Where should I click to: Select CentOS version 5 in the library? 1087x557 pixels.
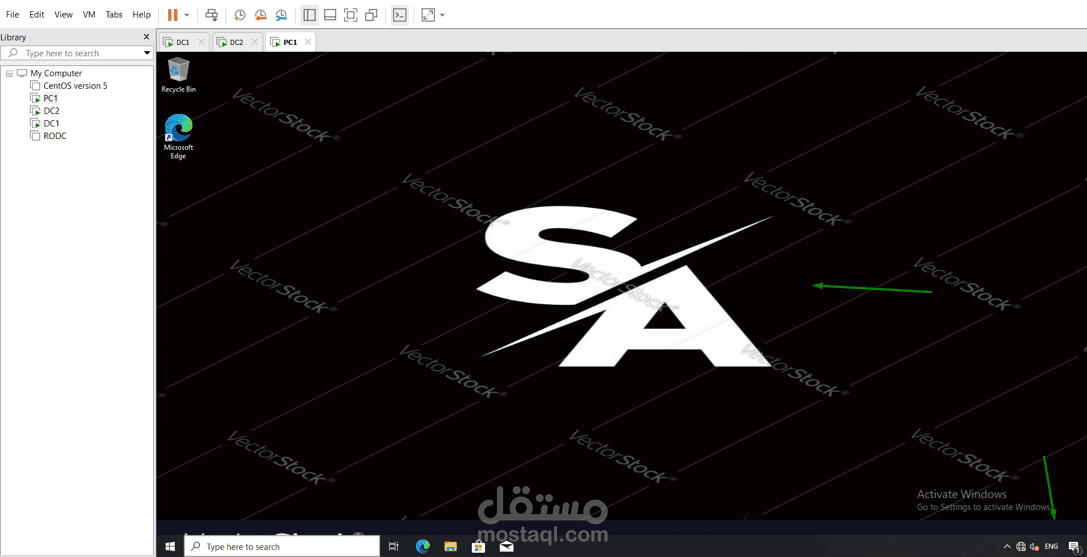point(75,85)
